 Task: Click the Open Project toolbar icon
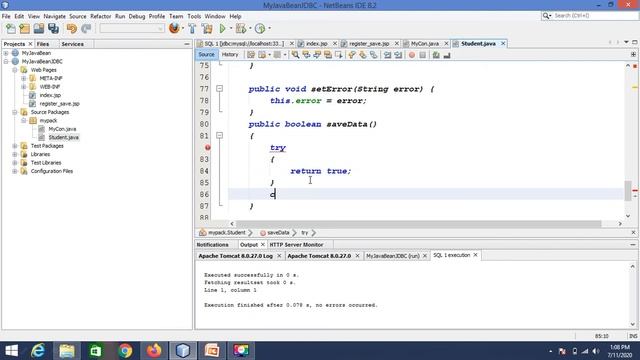pyautogui.click(x=39, y=28)
